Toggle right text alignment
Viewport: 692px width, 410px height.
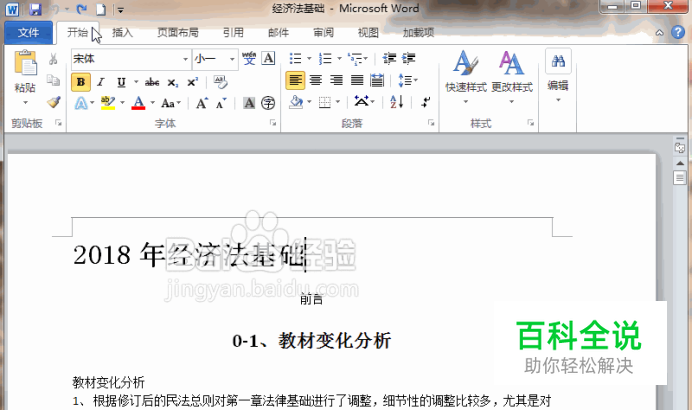[336, 80]
